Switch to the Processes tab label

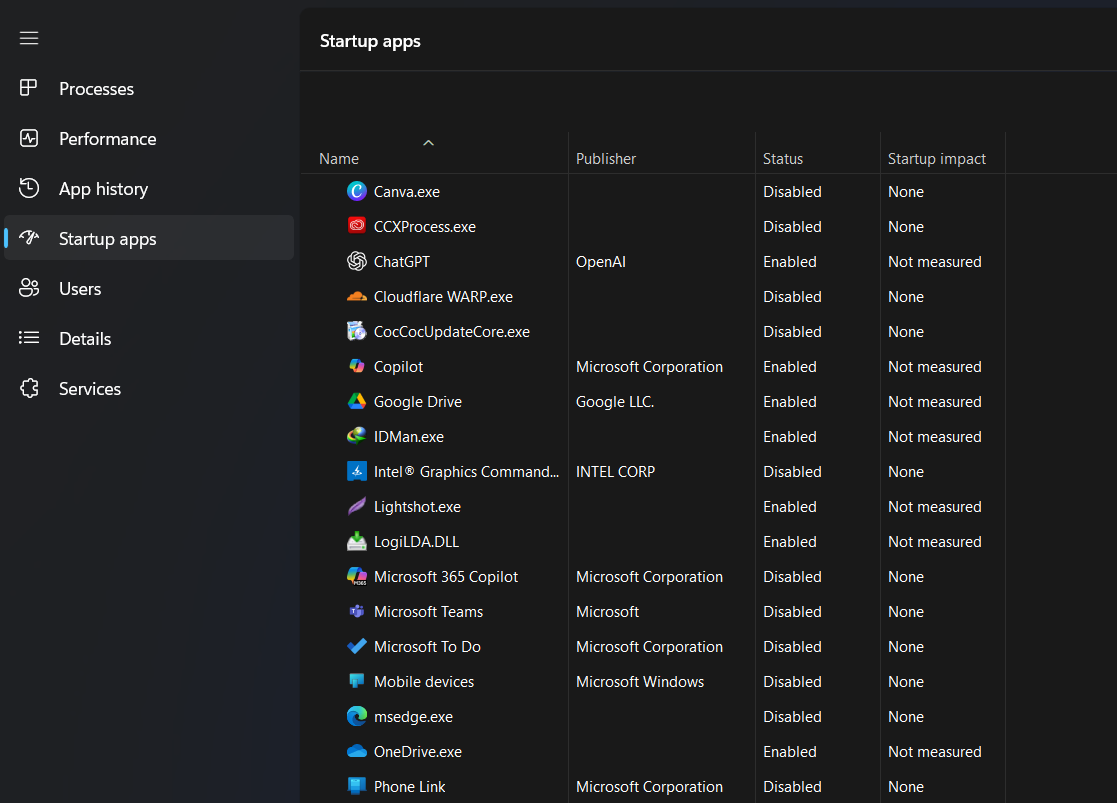coord(96,89)
